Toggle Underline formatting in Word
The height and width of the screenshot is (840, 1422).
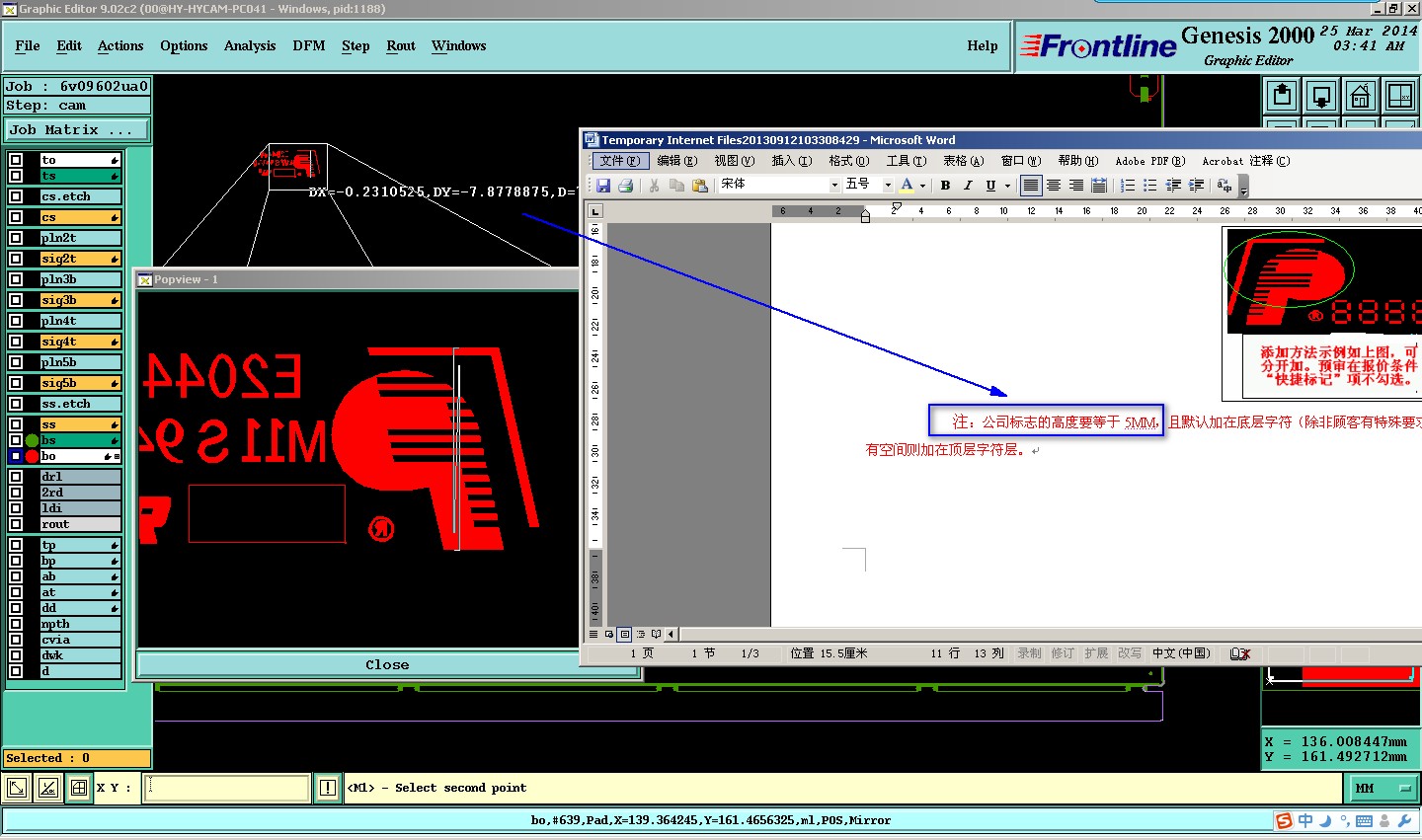(990, 185)
